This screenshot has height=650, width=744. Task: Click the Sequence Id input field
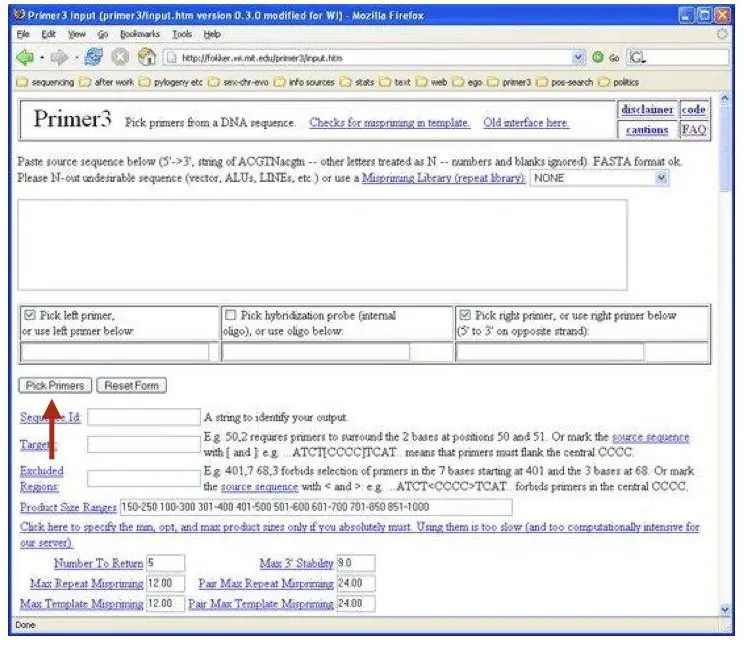144,417
